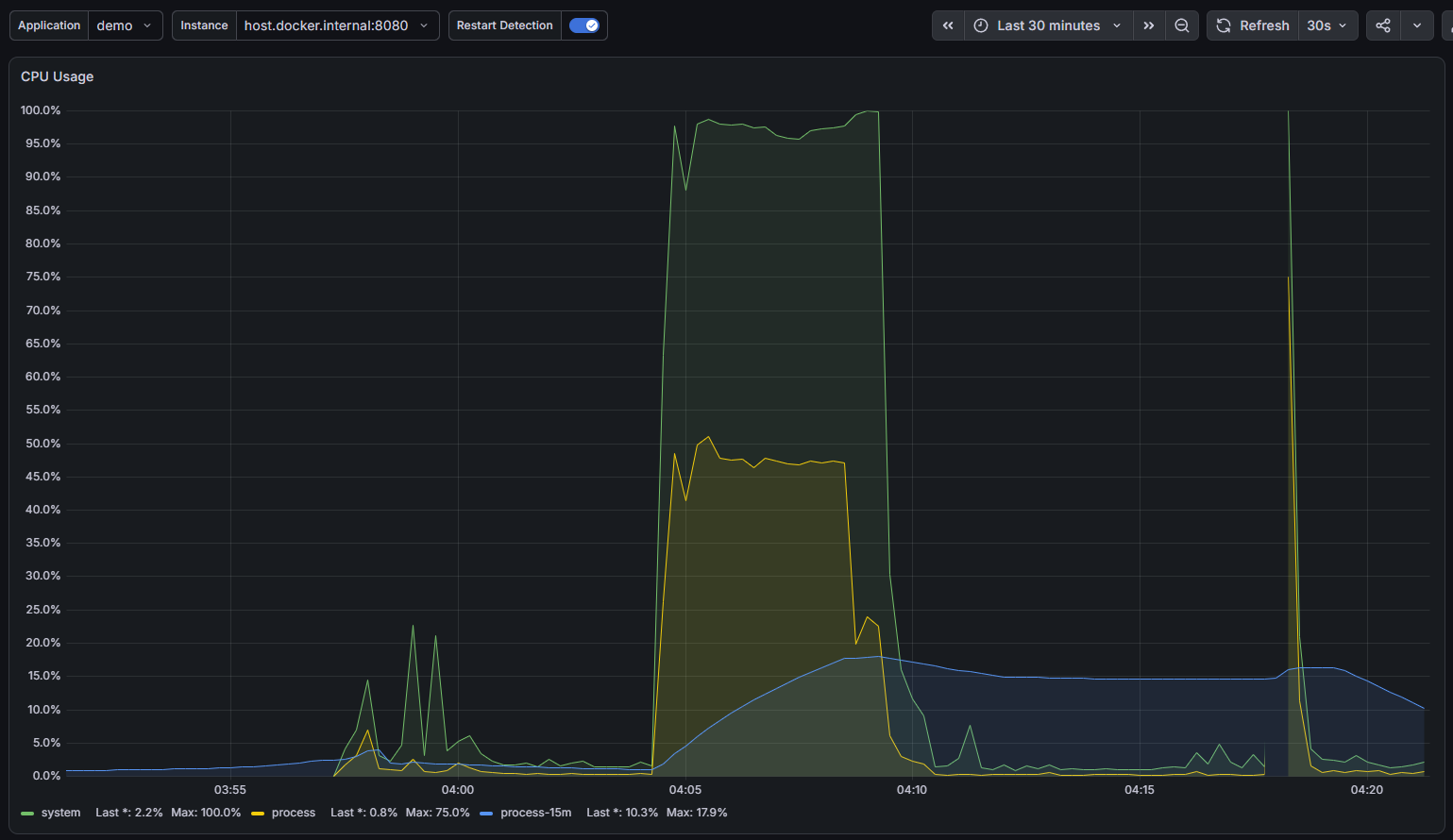The image size is (1453, 840).
Task: Open the 30s refresh interval dropdown
Action: (1327, 25)
